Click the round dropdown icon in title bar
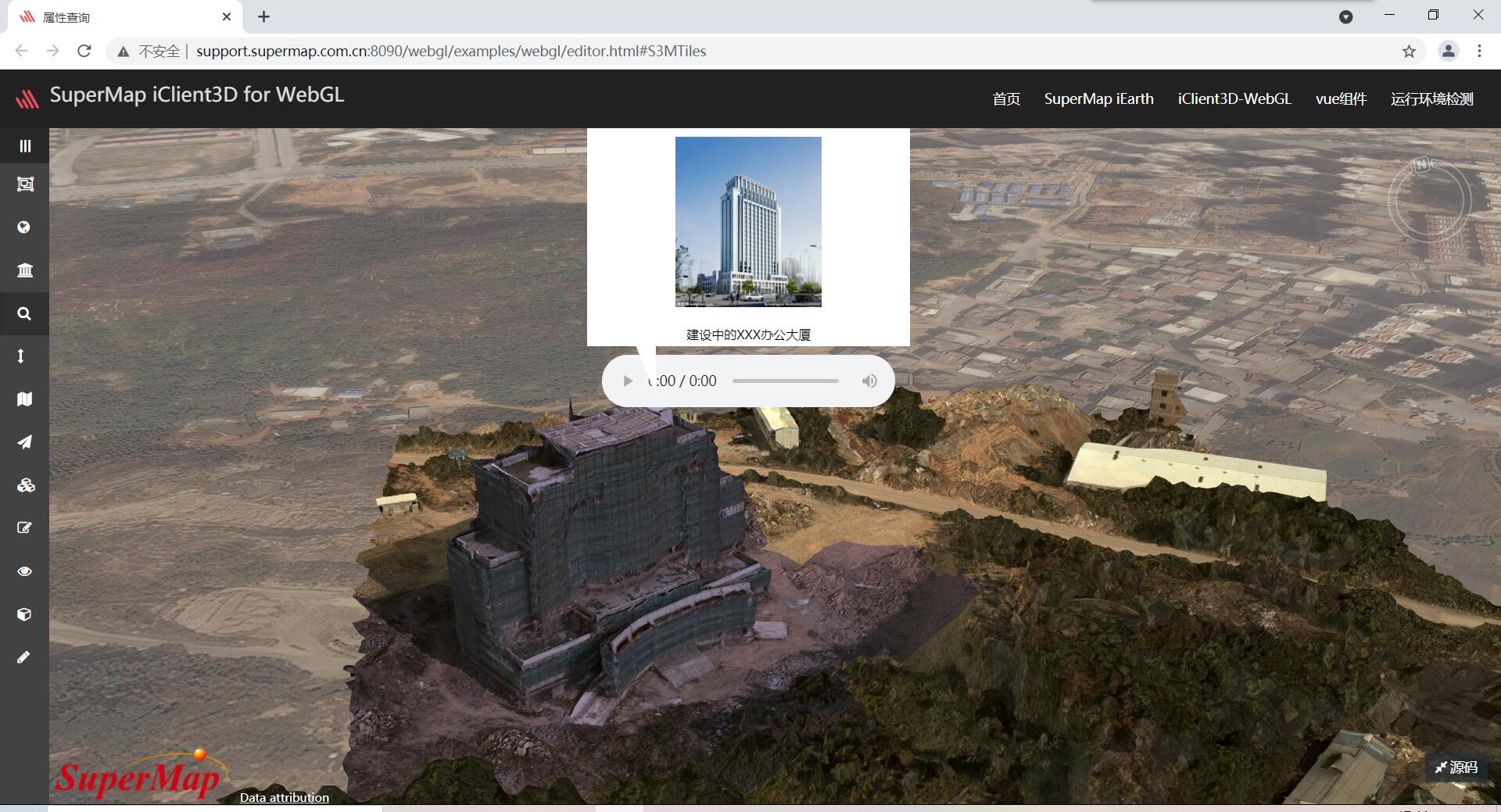The image size is (1501, 812). [1345, 16]
